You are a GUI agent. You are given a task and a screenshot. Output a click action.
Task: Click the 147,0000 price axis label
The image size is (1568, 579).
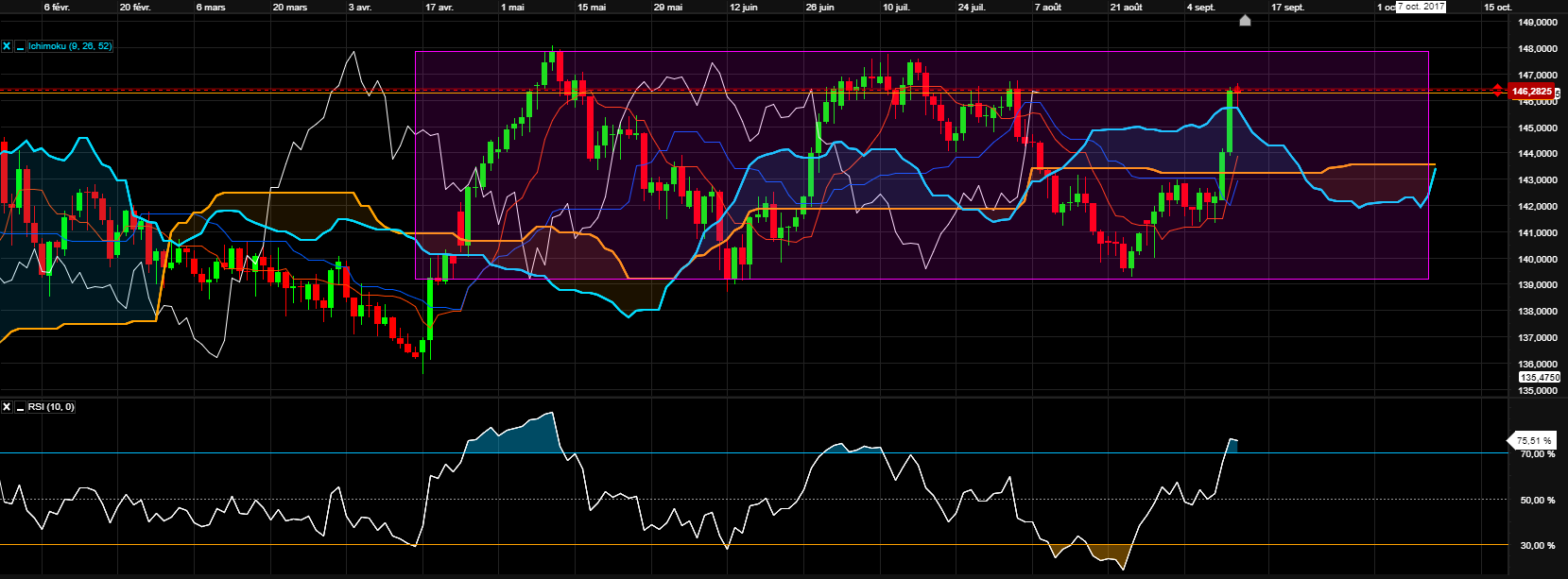pyautogui.click(x=1538, y=75)
